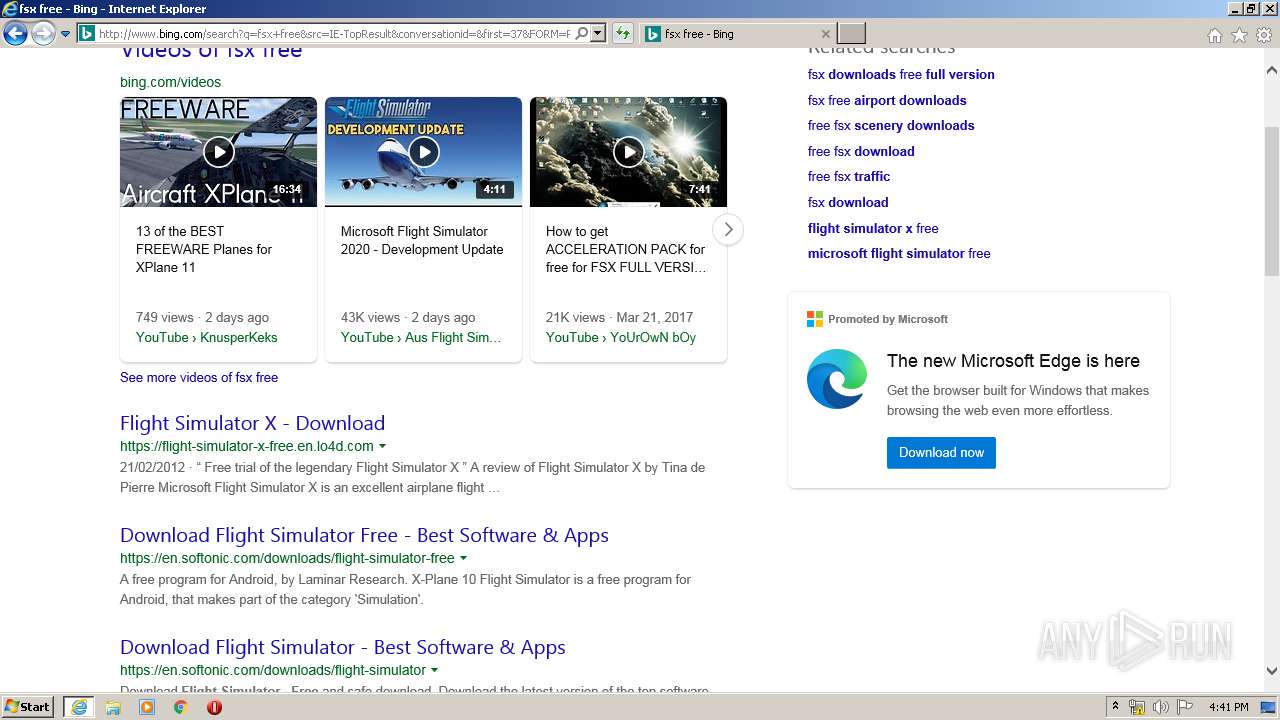1280x720 pixels.
Task: Go back using the browser Back arrow
Action: coord(15,34)
